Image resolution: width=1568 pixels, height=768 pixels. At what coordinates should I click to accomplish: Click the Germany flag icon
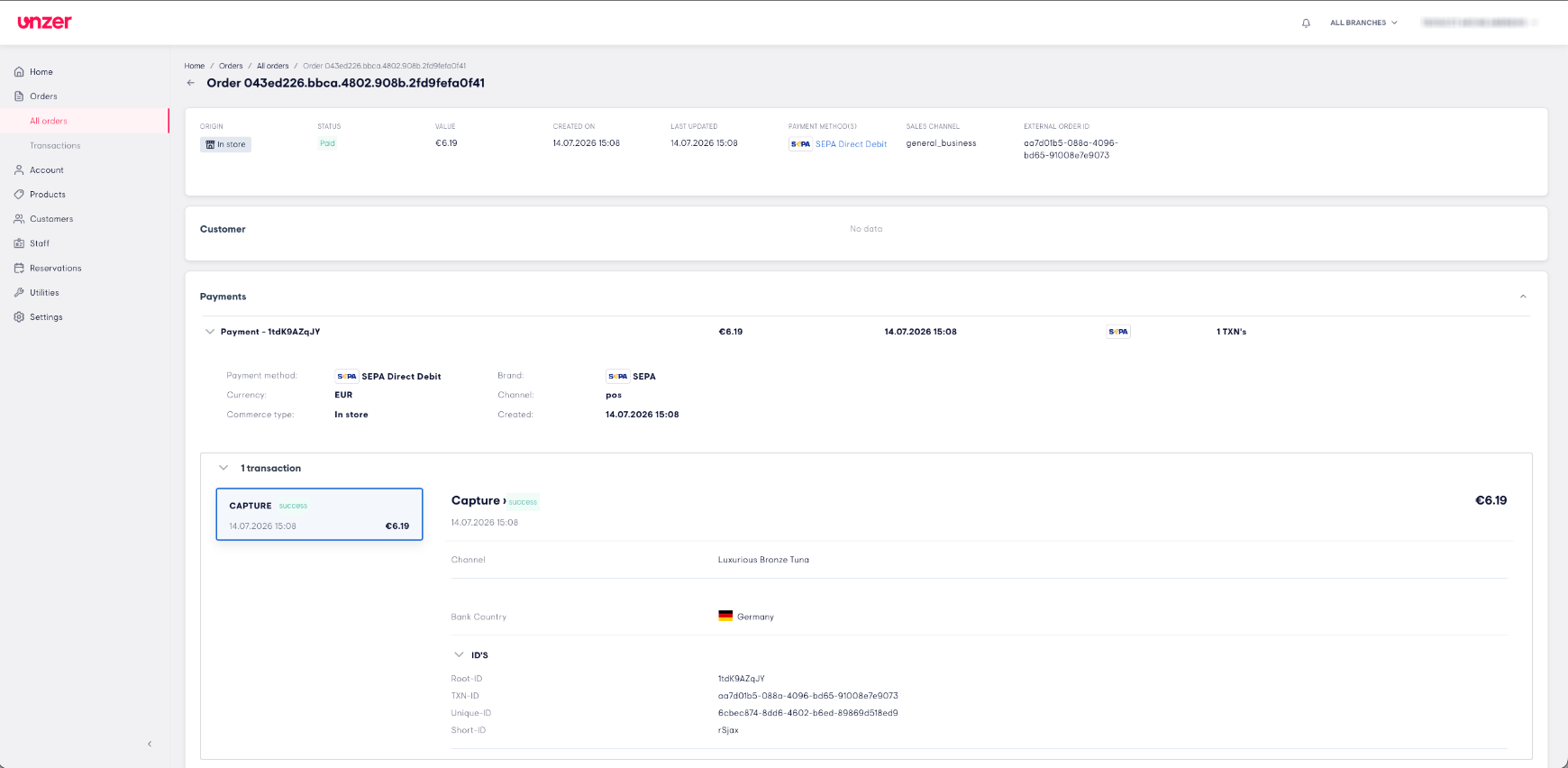pos(725,617)
